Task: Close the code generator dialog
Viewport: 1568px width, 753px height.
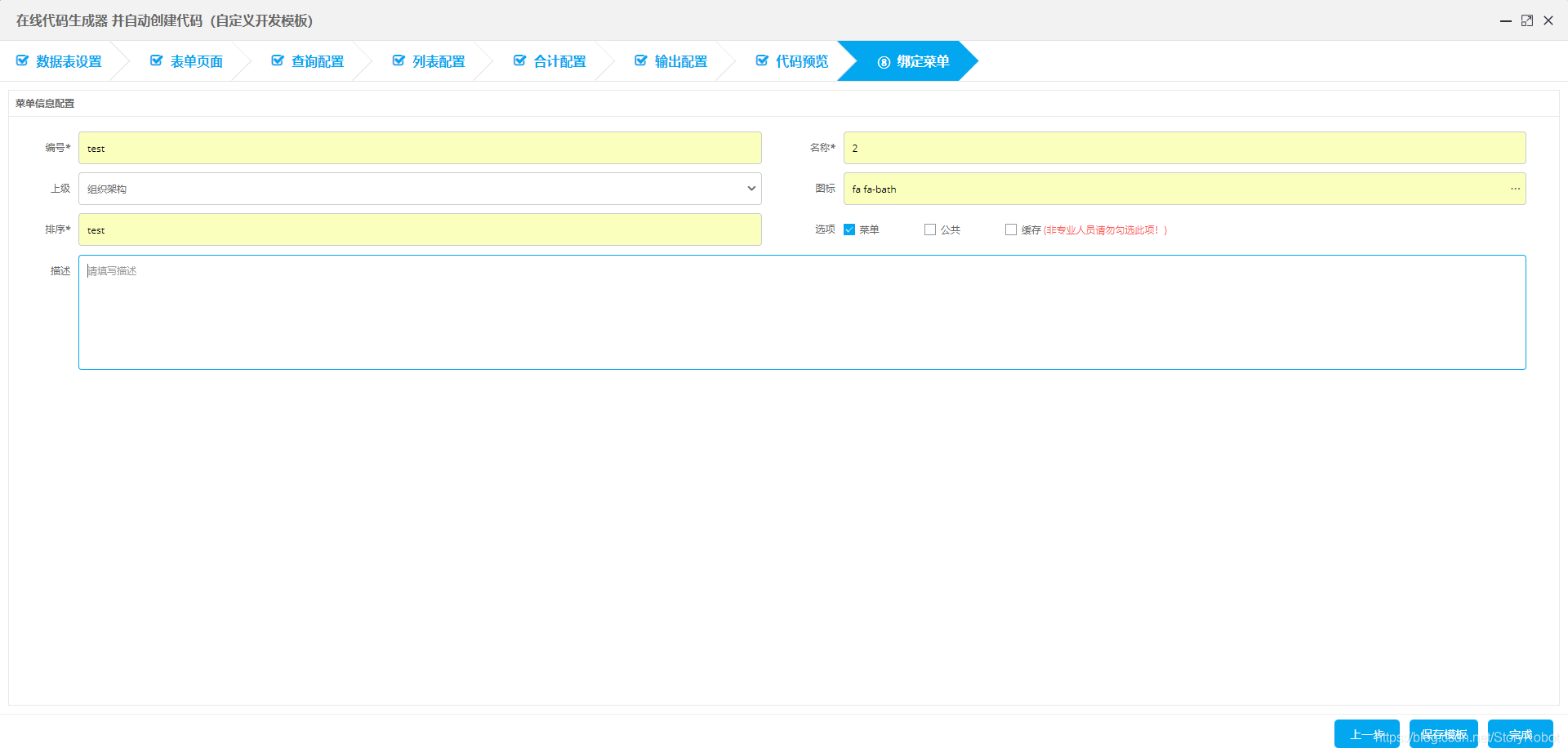Action: [1548, 20]
